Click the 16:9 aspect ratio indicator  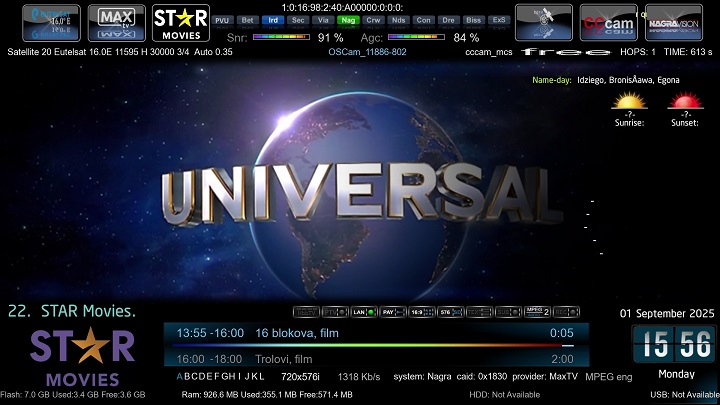click(422, 312)
